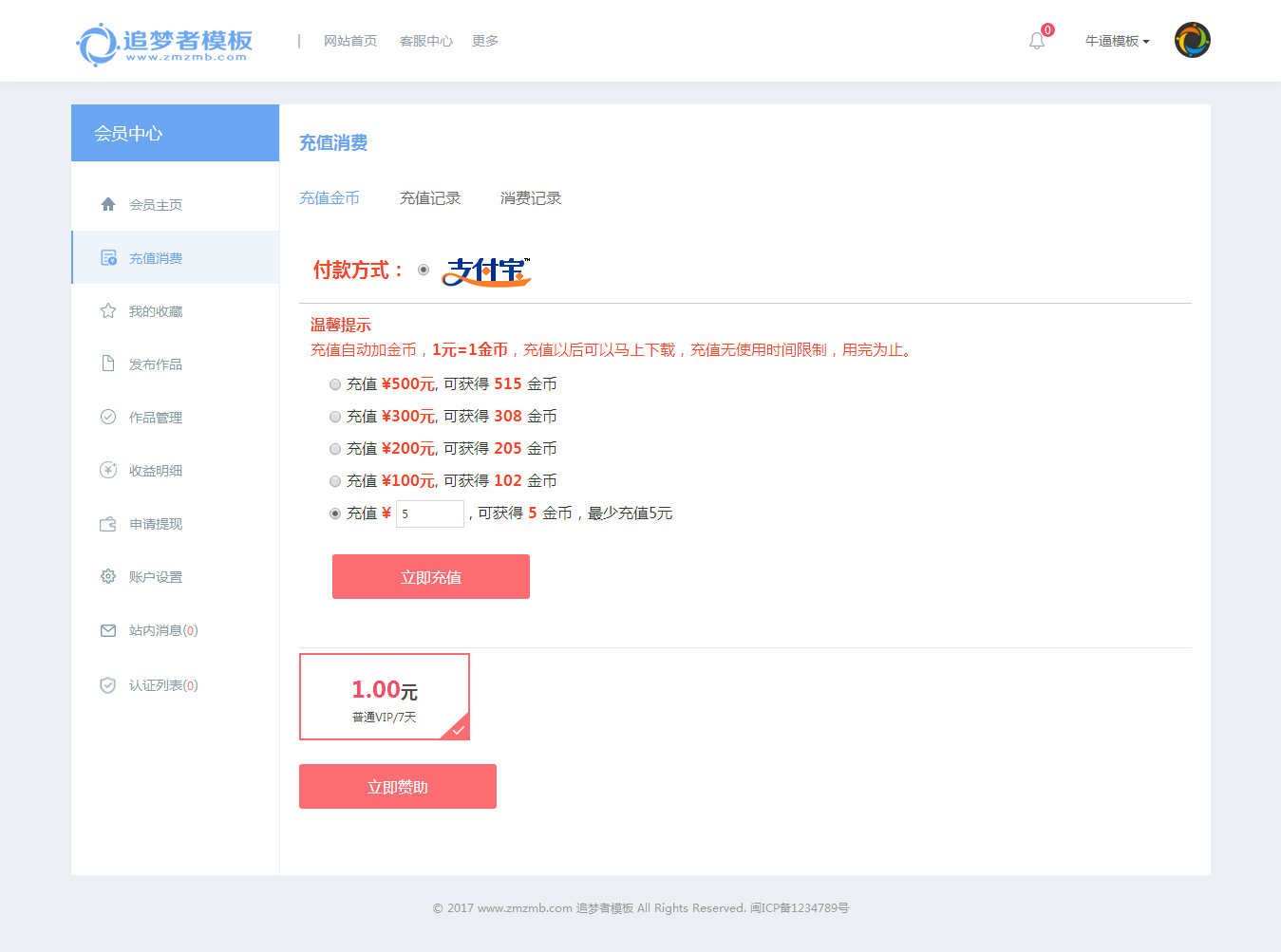Expand the 牛逼模板 user dropdown
The image size is (1281, 952).
[x=1117, y=41]
